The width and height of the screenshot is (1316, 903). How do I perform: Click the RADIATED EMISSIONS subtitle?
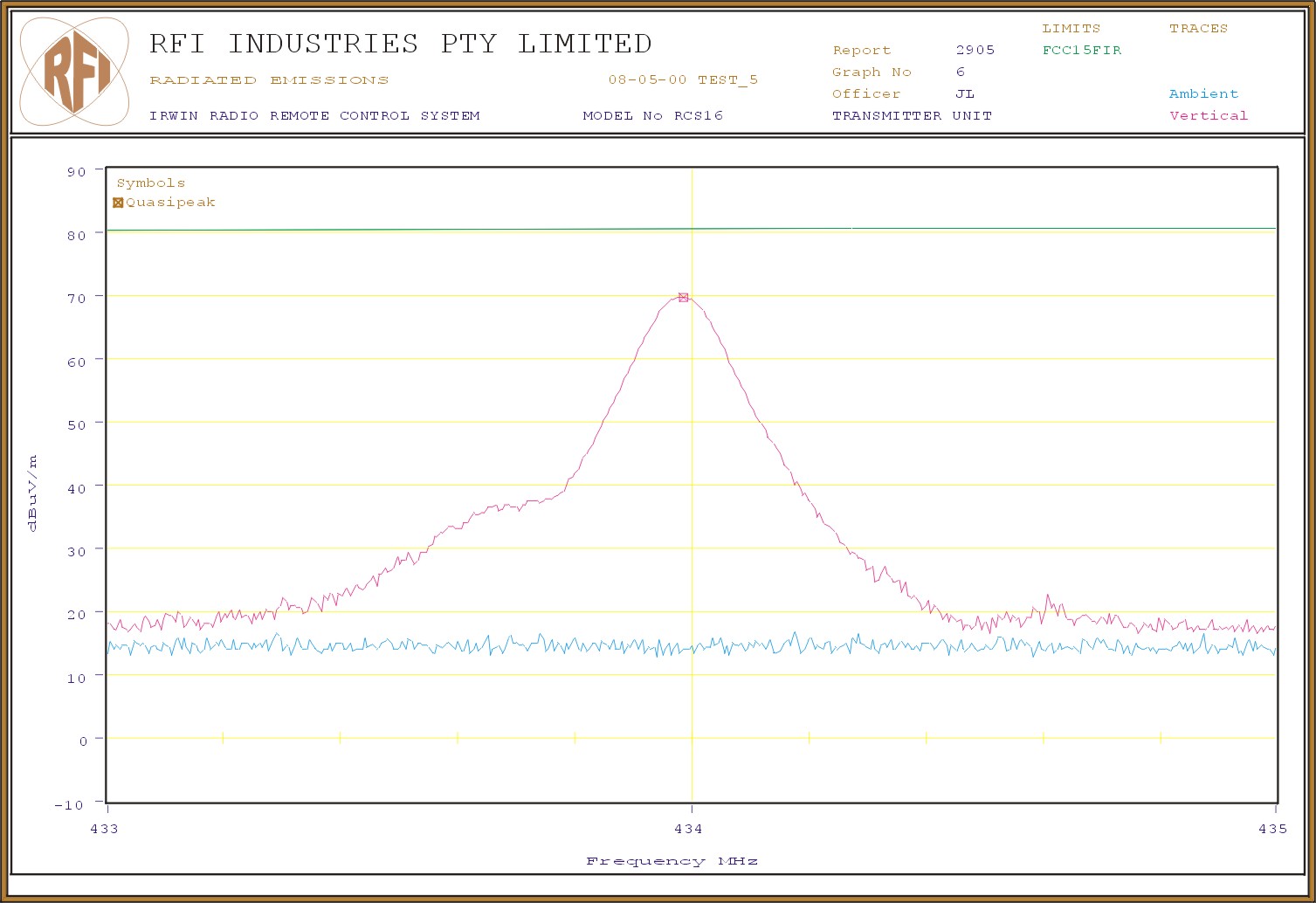coord(269,79)
